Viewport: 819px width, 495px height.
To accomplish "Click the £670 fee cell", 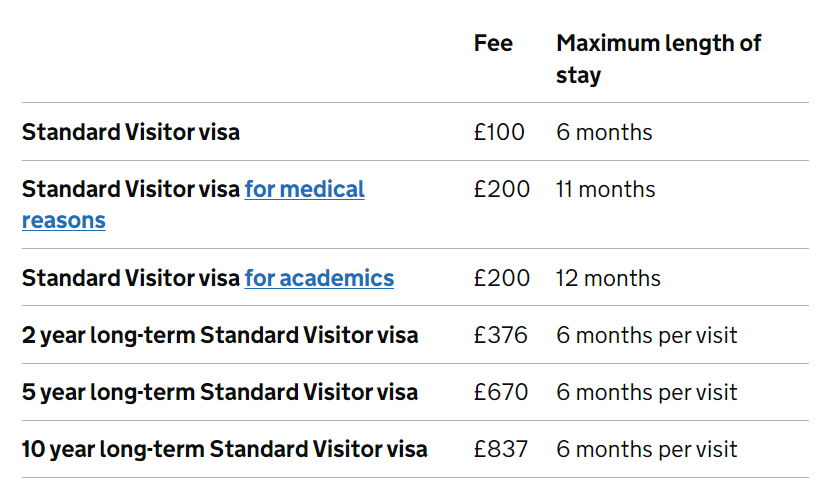I will point(500,392).
